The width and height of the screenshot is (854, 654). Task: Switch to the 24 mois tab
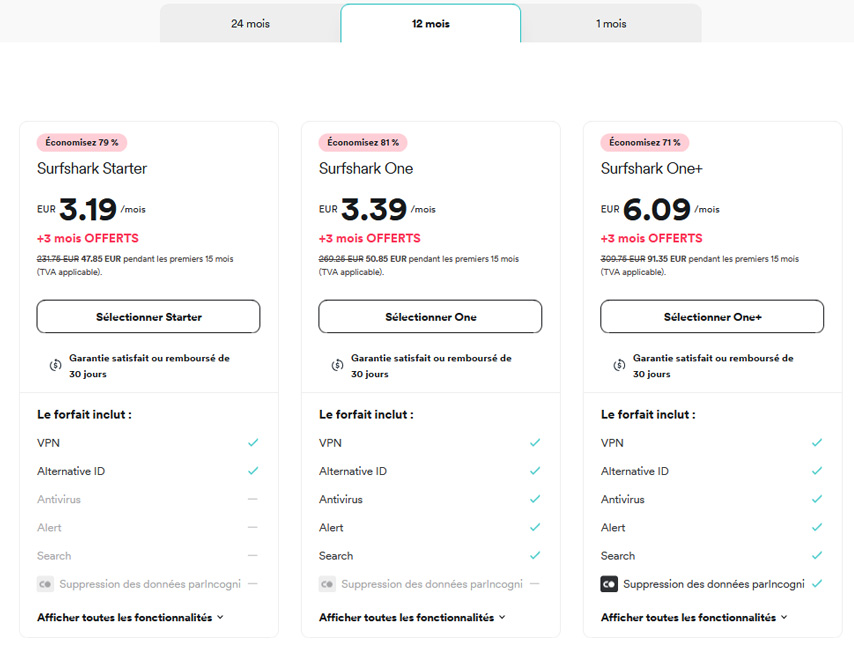pos(250,23)
